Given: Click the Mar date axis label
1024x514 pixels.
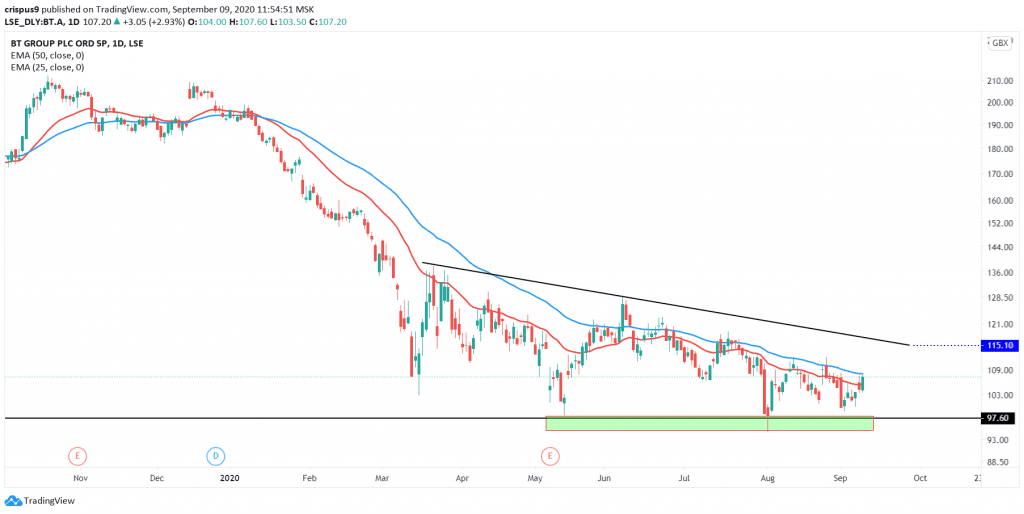Looking at the screenshot, I should point(383,478).
